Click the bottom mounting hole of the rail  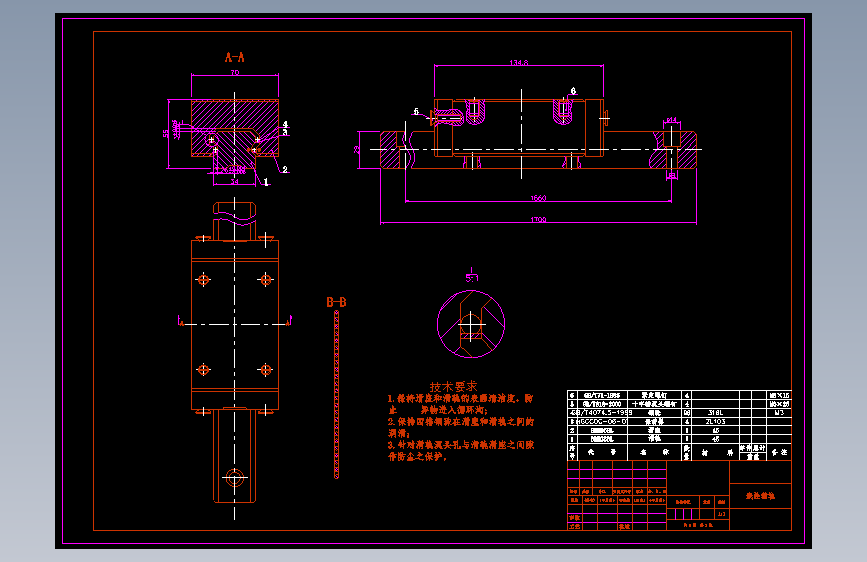click(x=234, y=478)
